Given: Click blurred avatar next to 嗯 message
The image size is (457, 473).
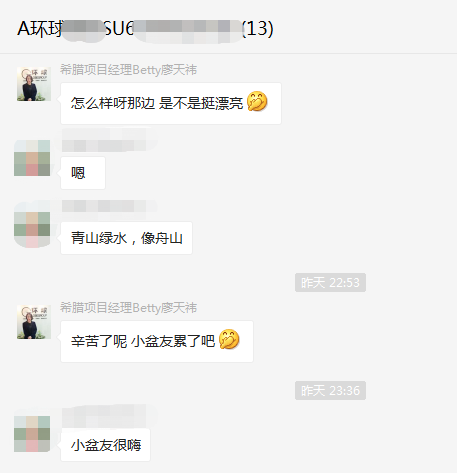Looking at the screenshot, I should 32,158.
